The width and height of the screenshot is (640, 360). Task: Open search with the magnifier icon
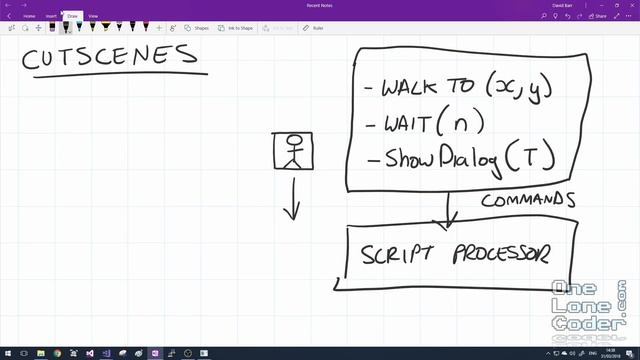544,16
